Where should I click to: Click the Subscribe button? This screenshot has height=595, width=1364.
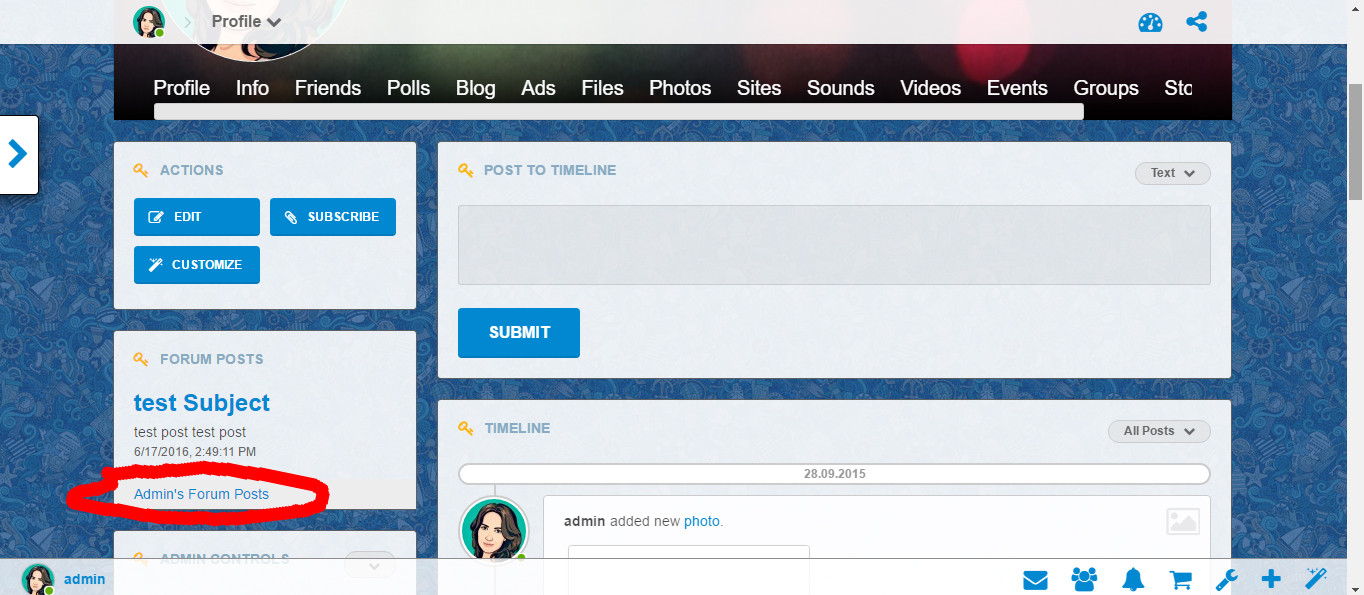coord(333,217)
